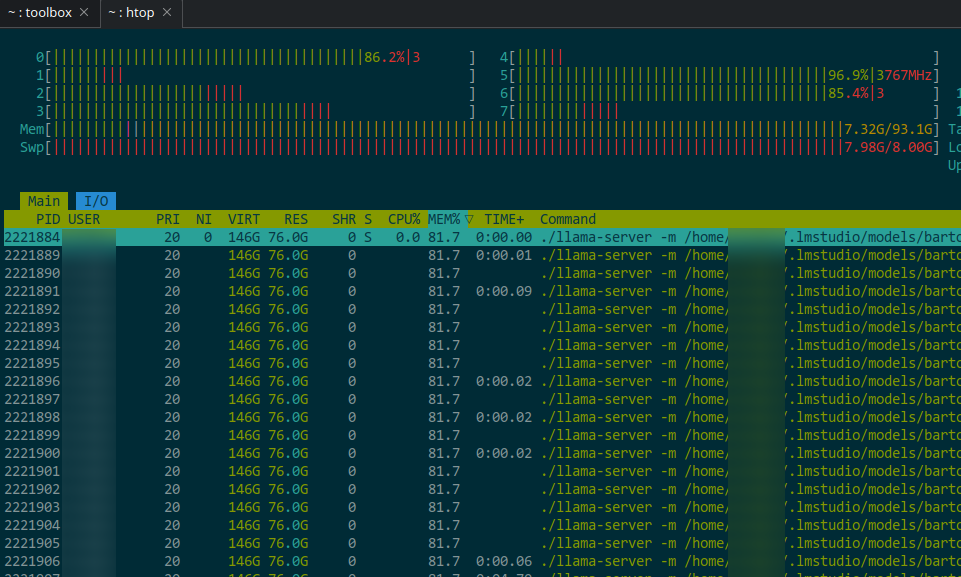Select process row with PID 2221904
Image resolution: width=961 pixels, height=577 pixels.
[x=482, y=525]
